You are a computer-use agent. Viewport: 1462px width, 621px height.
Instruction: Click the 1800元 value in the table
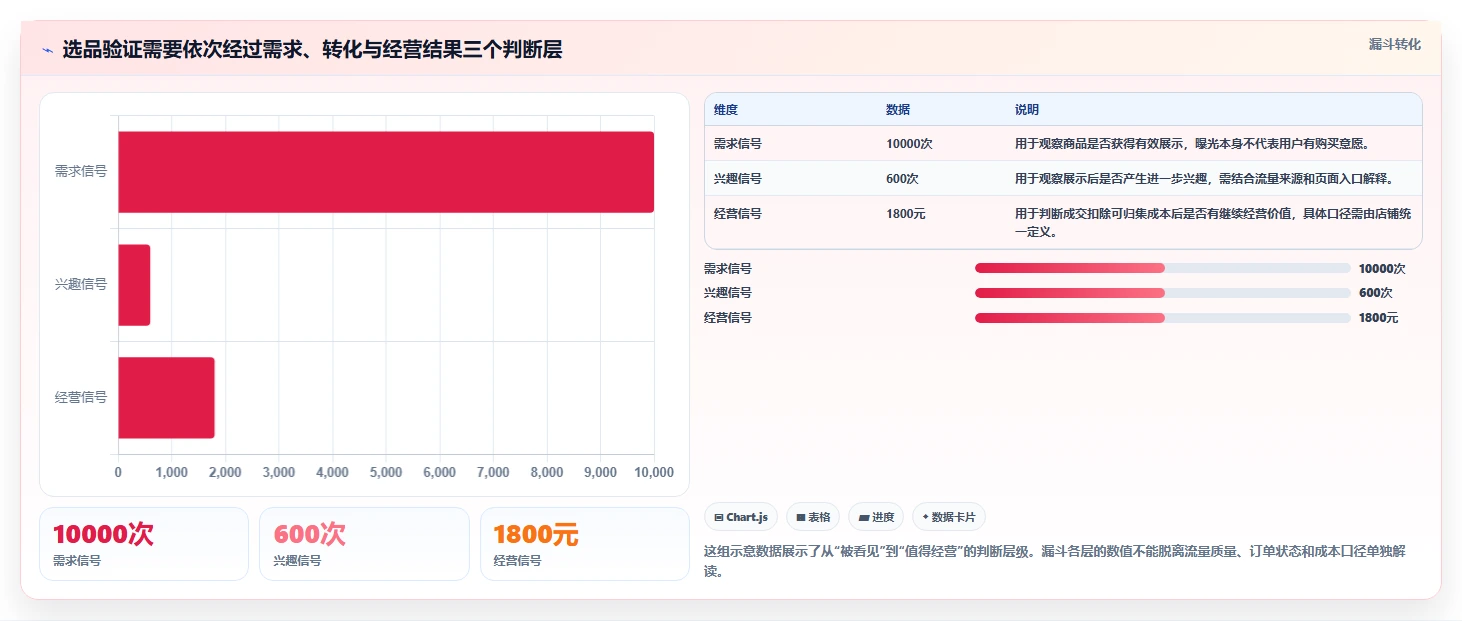(x=906, y=214)
